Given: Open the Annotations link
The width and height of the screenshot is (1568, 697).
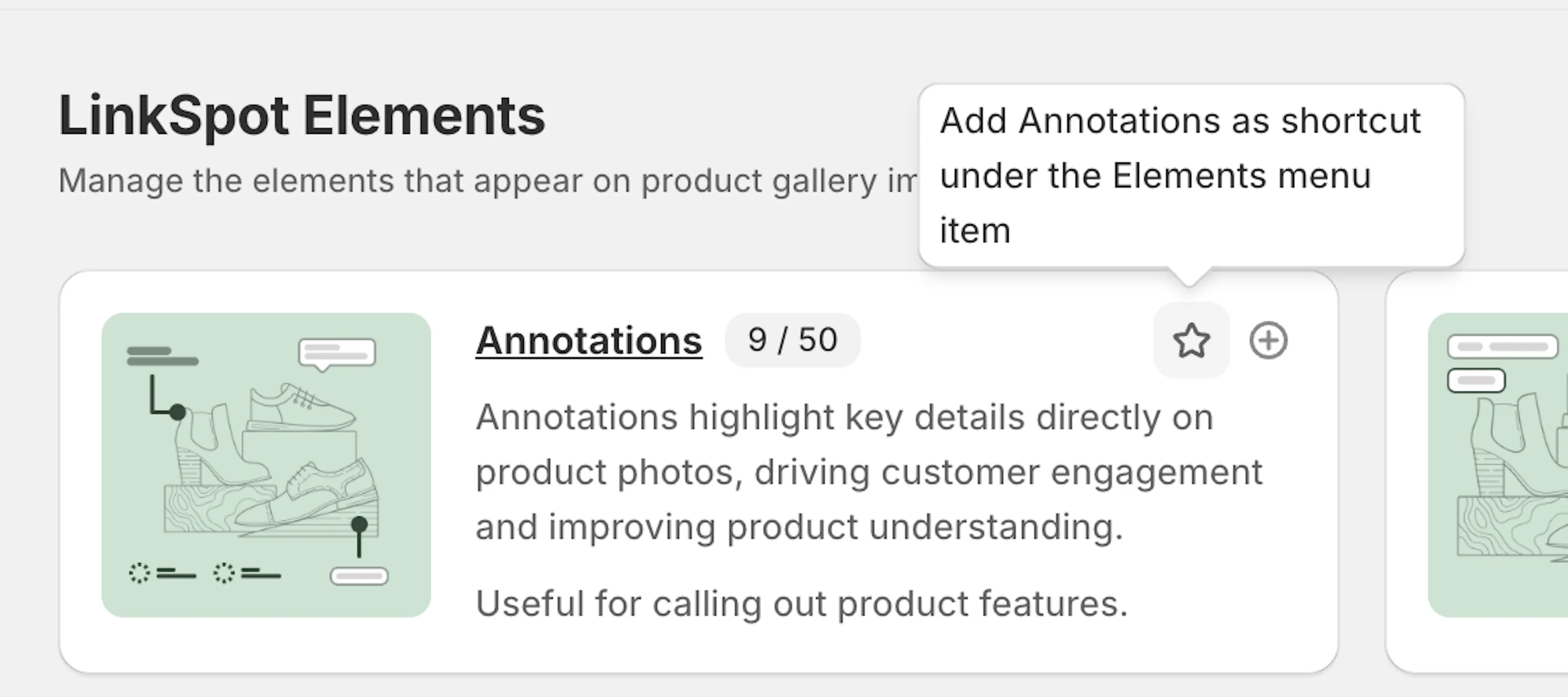Looking at the screenshot, I should point(588,340).
